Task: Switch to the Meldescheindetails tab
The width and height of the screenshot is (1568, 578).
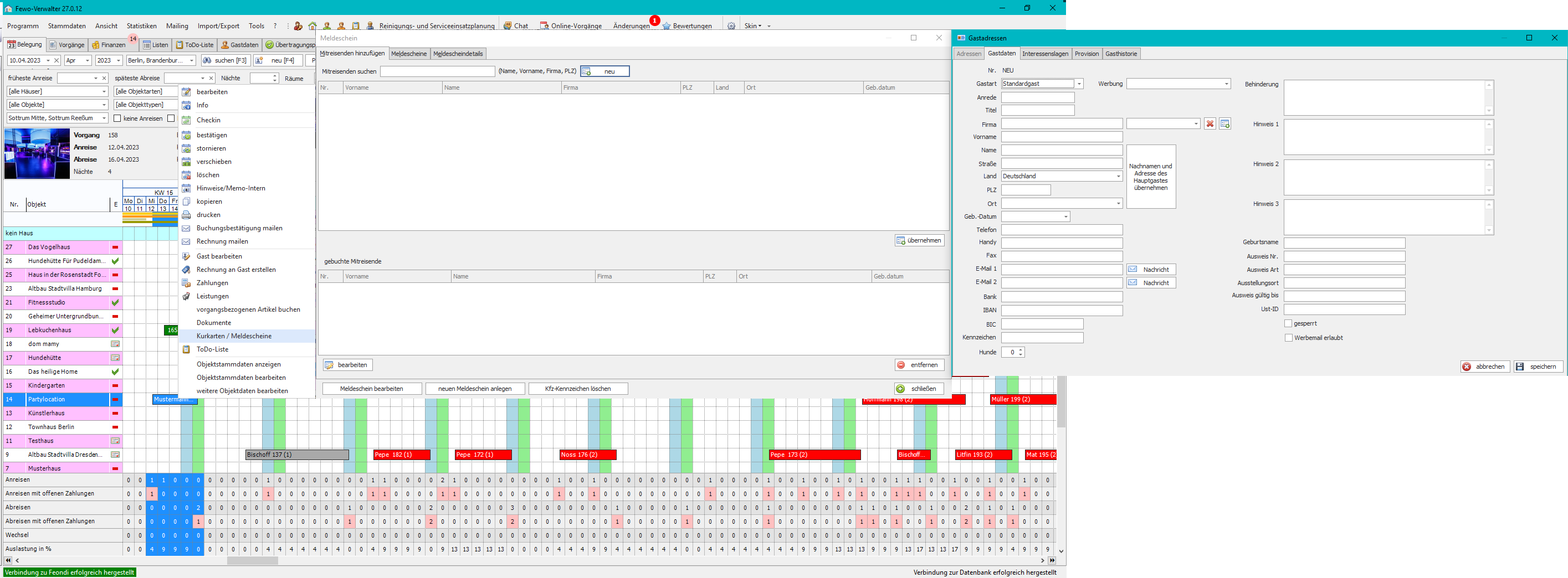Action: pyautogui.click(x=458, y=54)
